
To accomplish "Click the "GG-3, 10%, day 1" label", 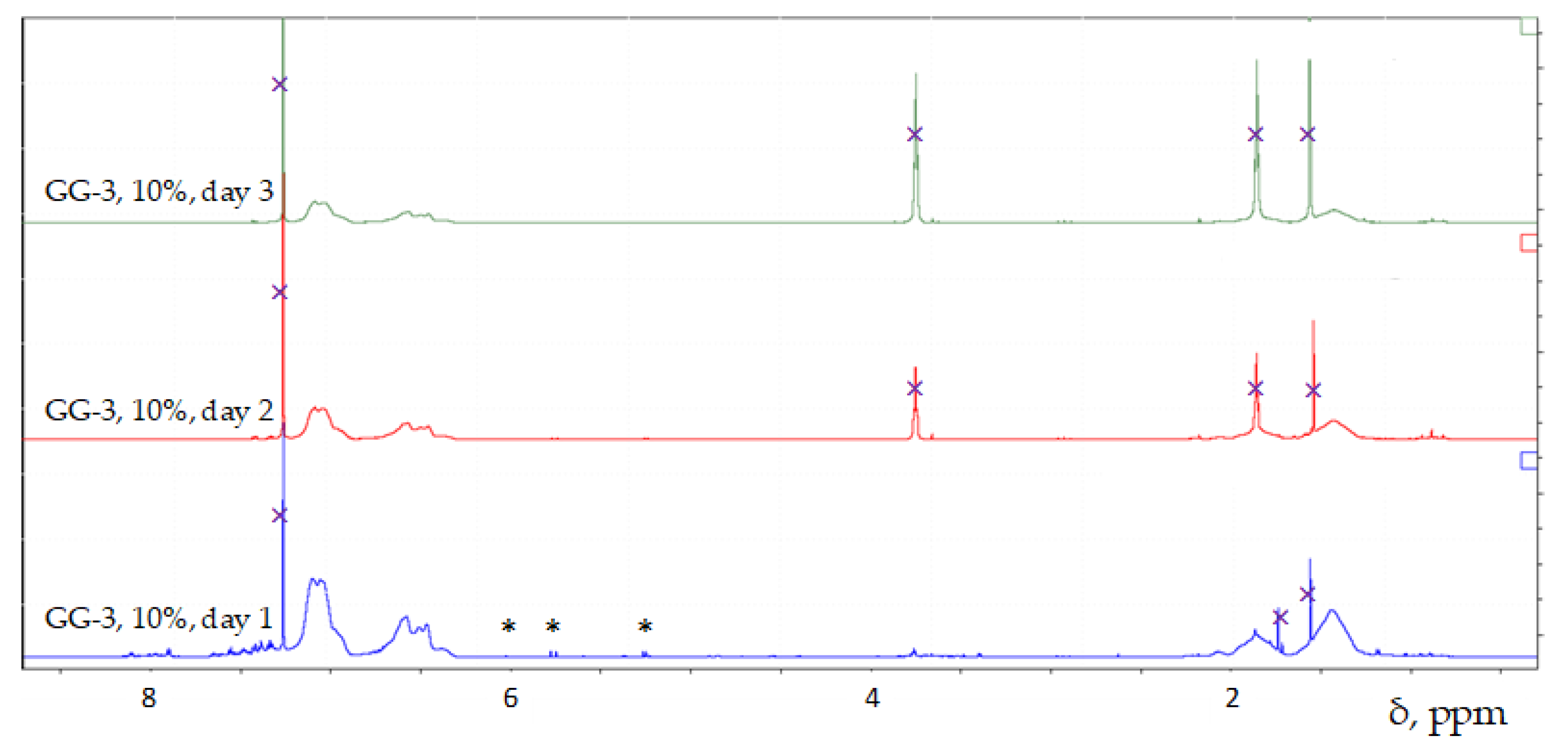I will (x=158, y=619).
